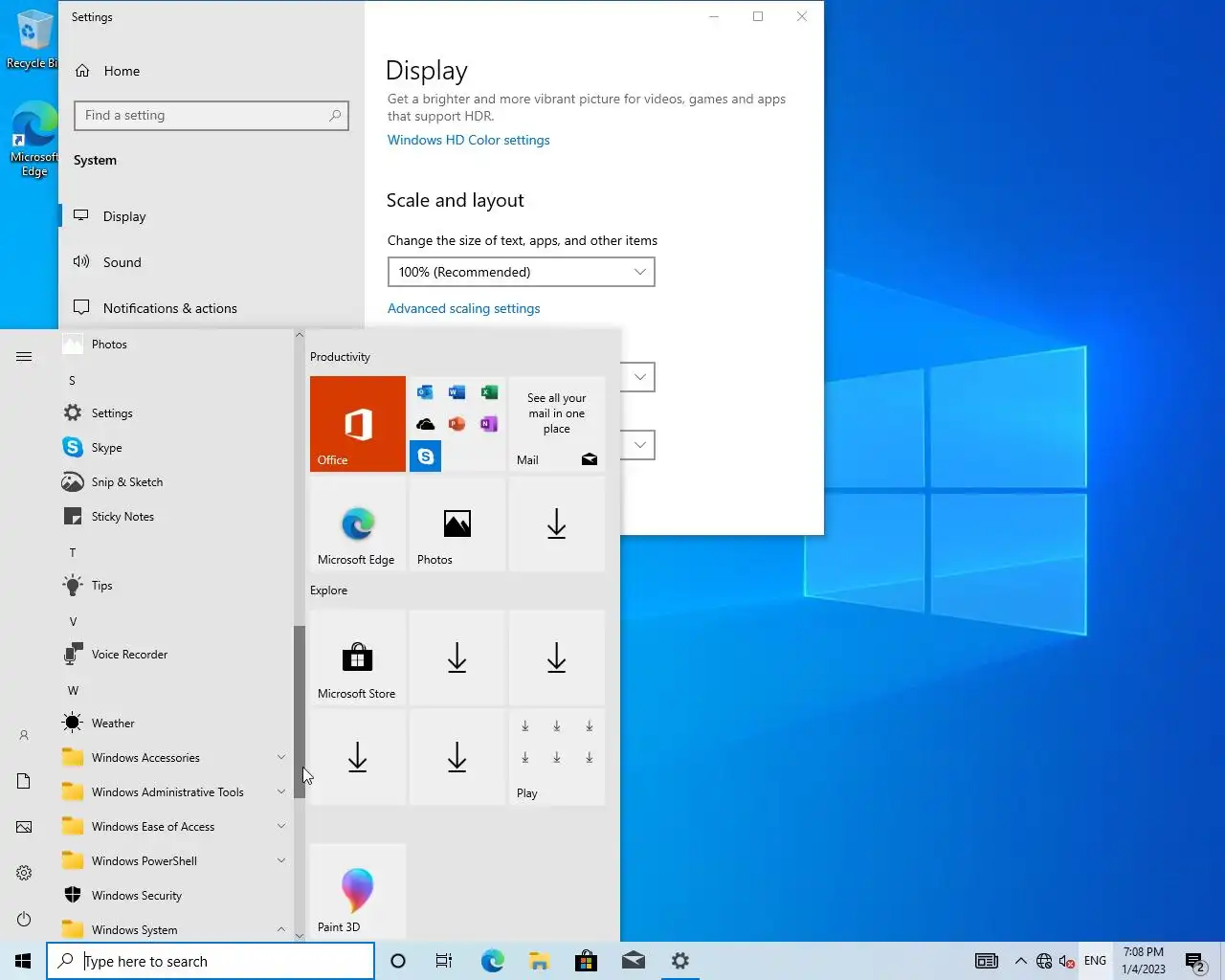This screenshot has width=1225, height=980.
Task: Open File Explorer from the taskbar
Action: coord(539,961)
